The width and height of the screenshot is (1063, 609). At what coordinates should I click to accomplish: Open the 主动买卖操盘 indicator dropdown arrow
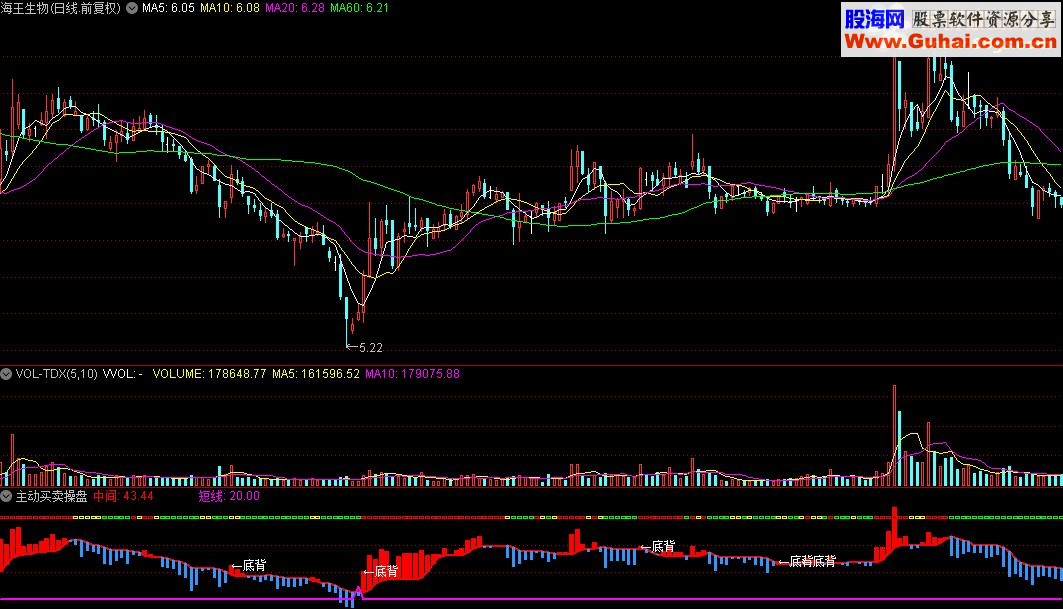pos(6,496)
